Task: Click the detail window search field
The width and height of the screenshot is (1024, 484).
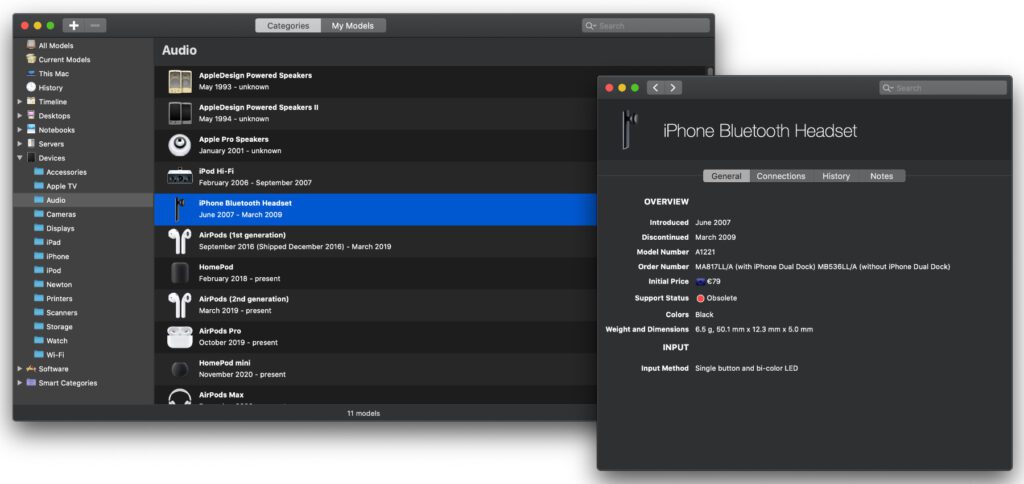Action: (x=942, y=88)
